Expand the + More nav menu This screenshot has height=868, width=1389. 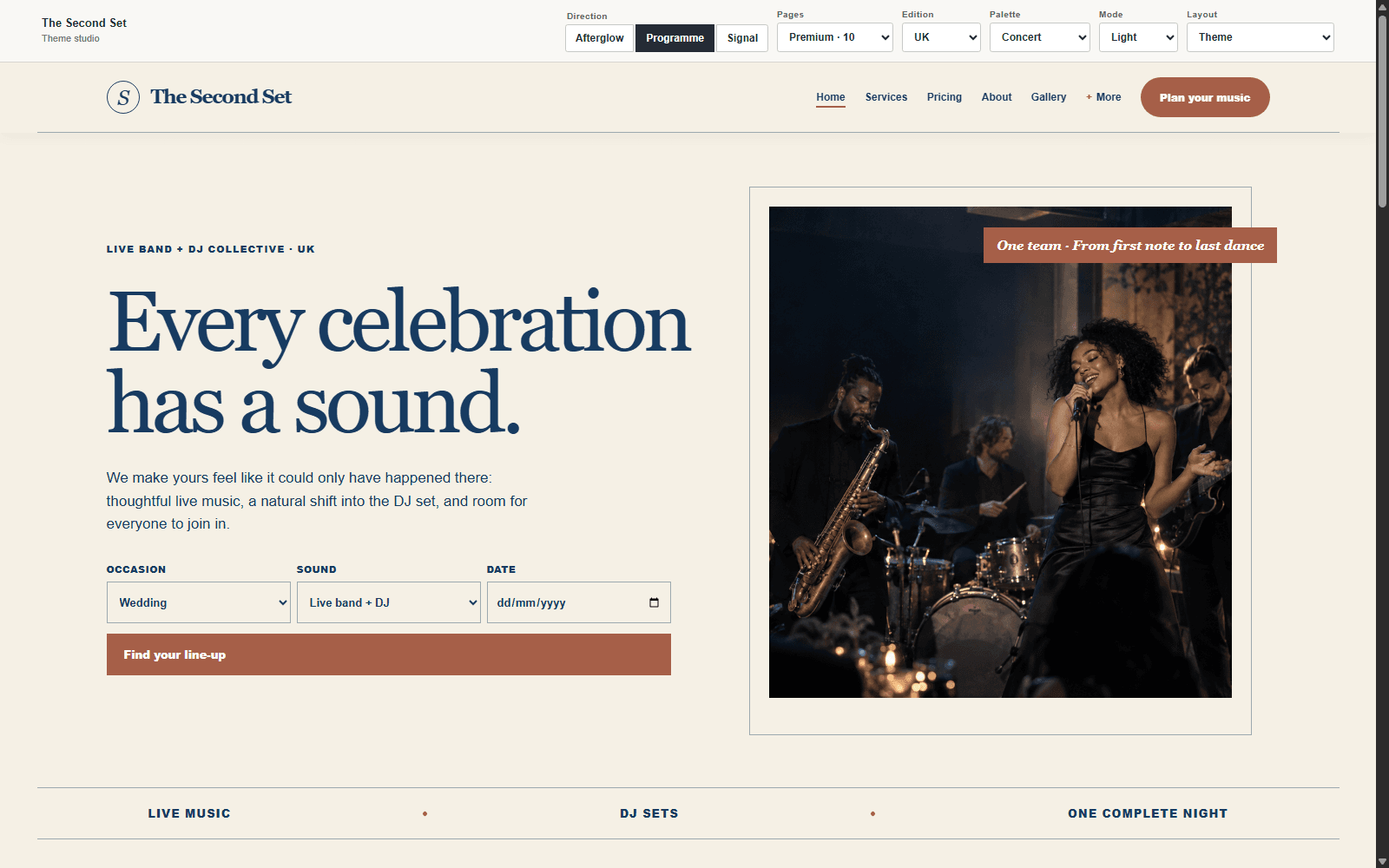[1103, 97]
